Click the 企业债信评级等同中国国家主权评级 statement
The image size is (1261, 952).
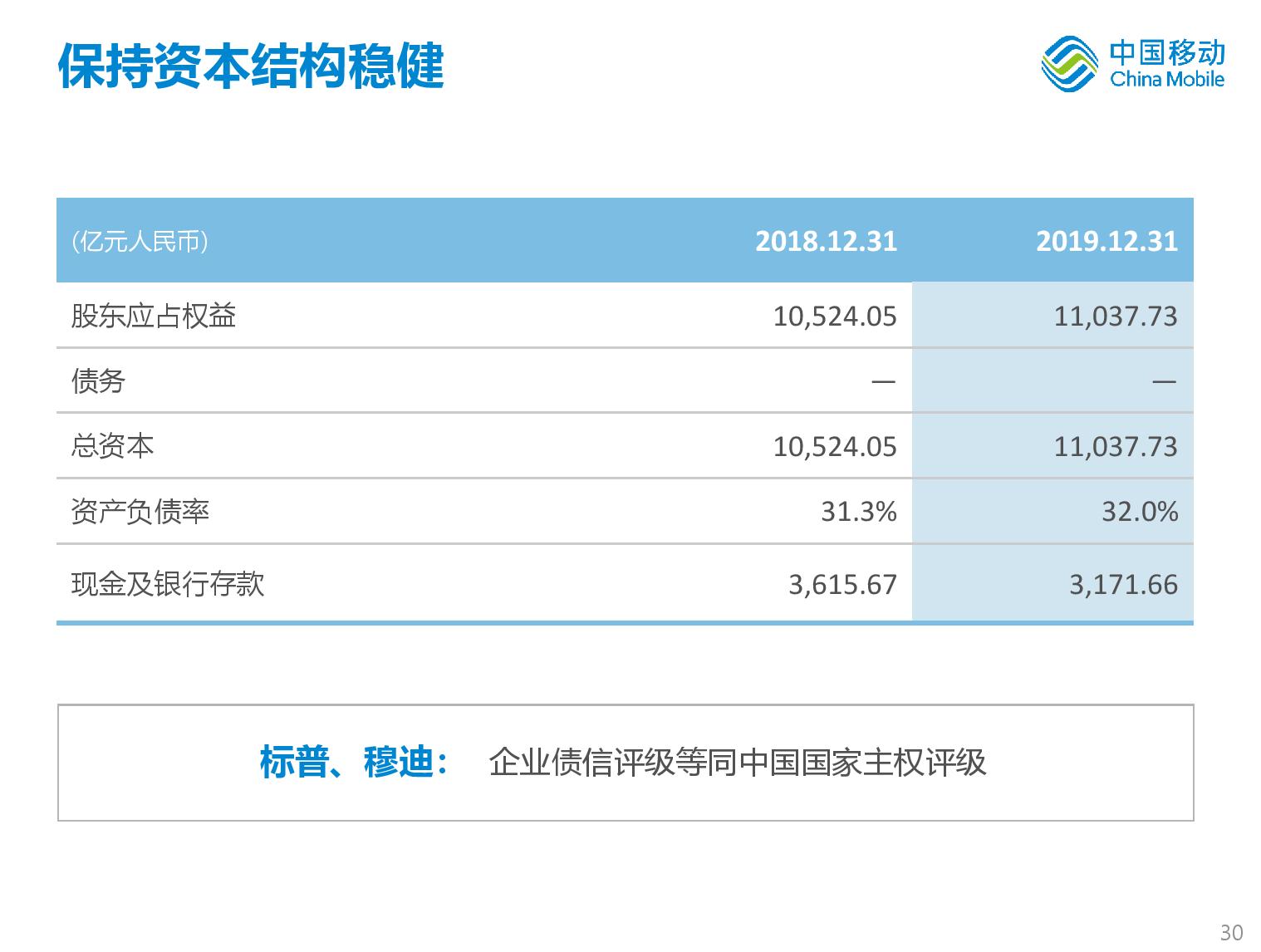pyautogui.click(x=738, y=762)
